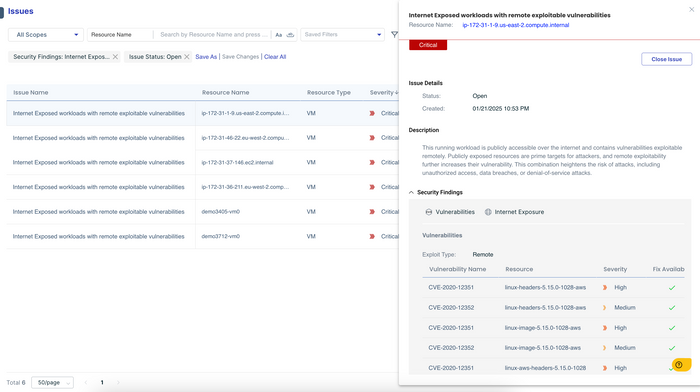Click the fix available checkmark for linux-image CVE-2020-12352
Screen dimensions: 700x392
point(672,348)
